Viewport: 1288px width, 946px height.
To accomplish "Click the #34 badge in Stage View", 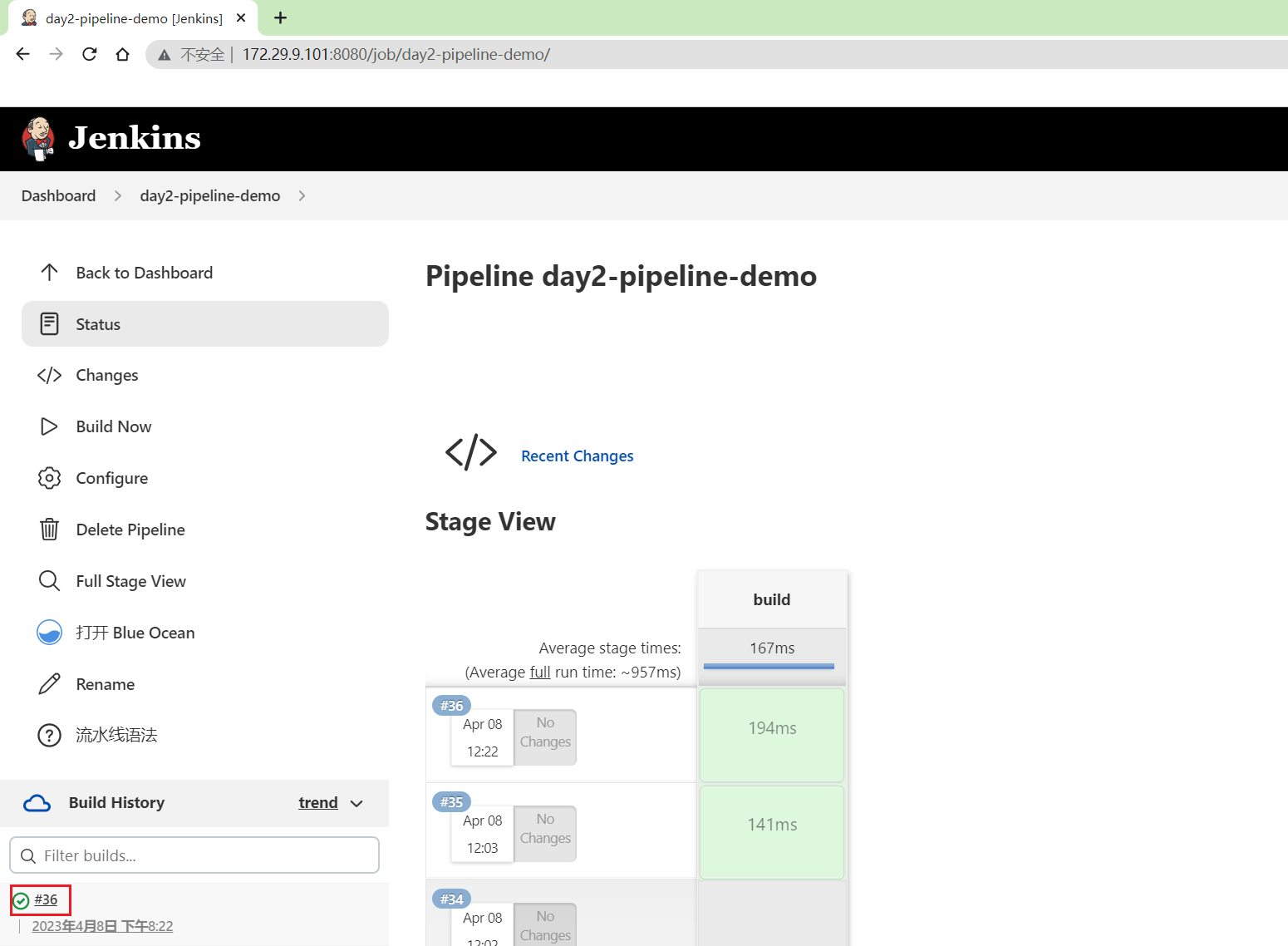I will pos(452,899).
